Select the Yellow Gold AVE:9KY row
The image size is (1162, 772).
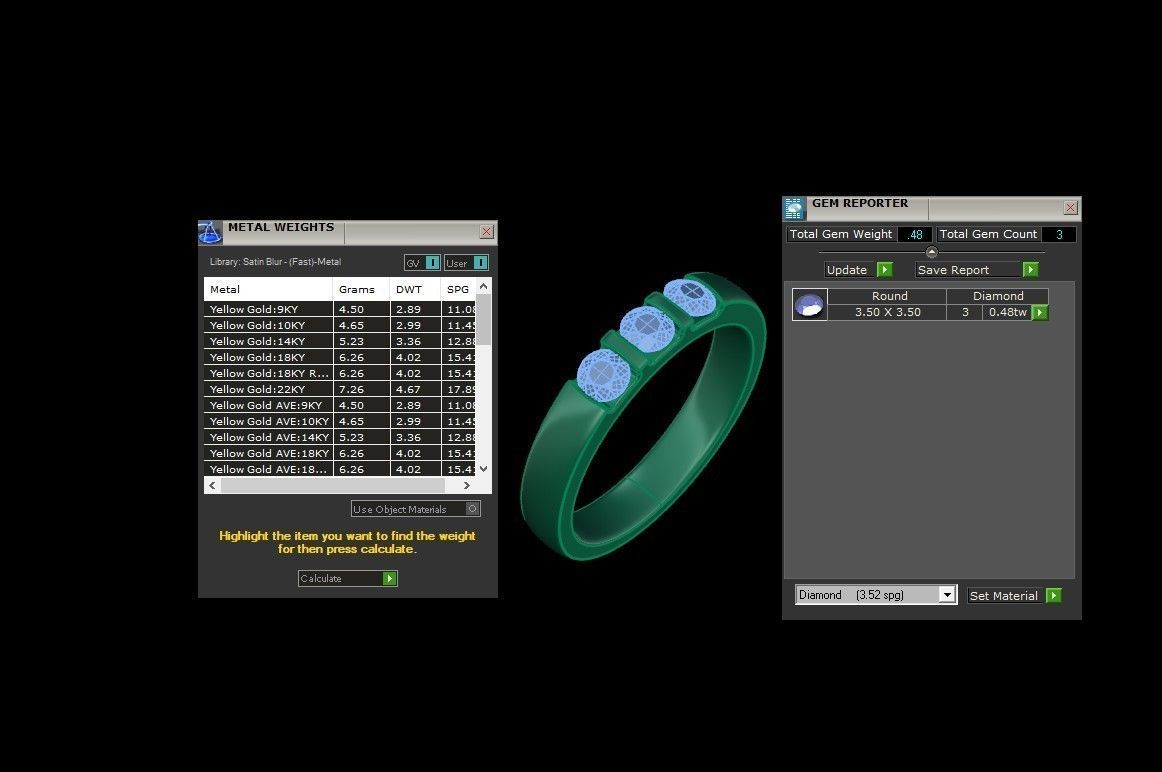tap(340, 405)
